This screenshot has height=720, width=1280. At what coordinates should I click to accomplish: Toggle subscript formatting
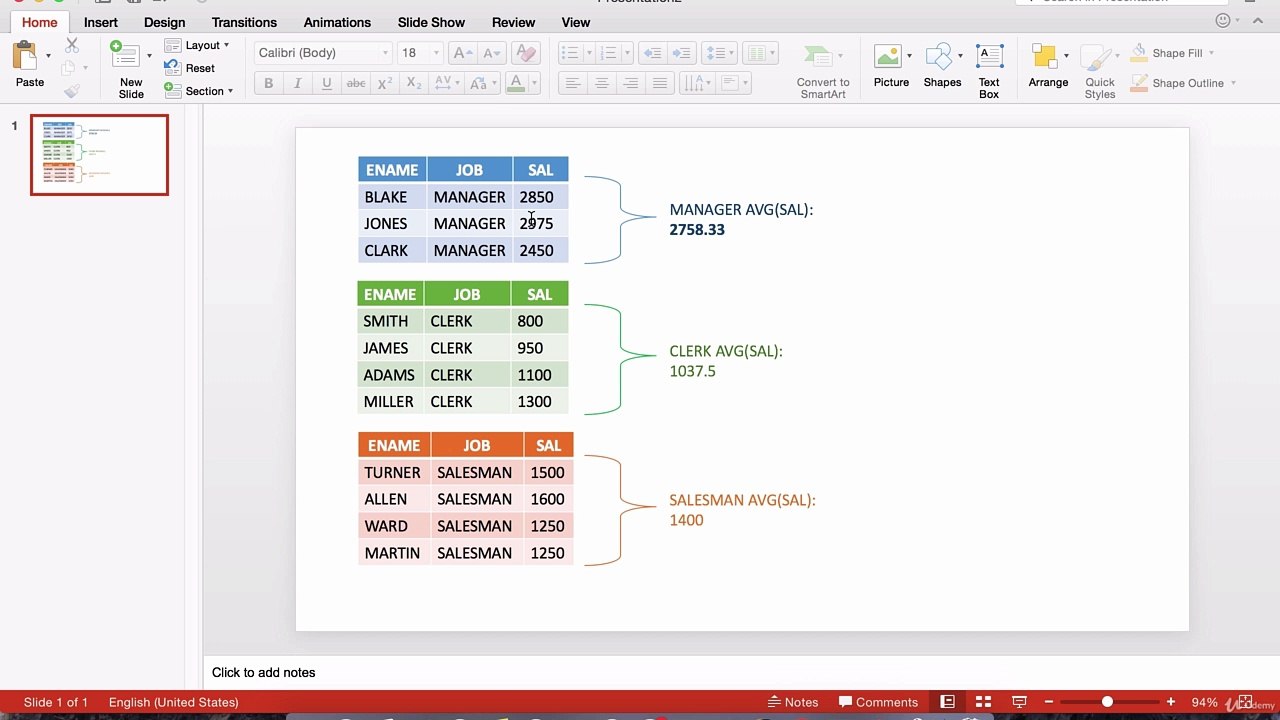[x=414, y=84]
